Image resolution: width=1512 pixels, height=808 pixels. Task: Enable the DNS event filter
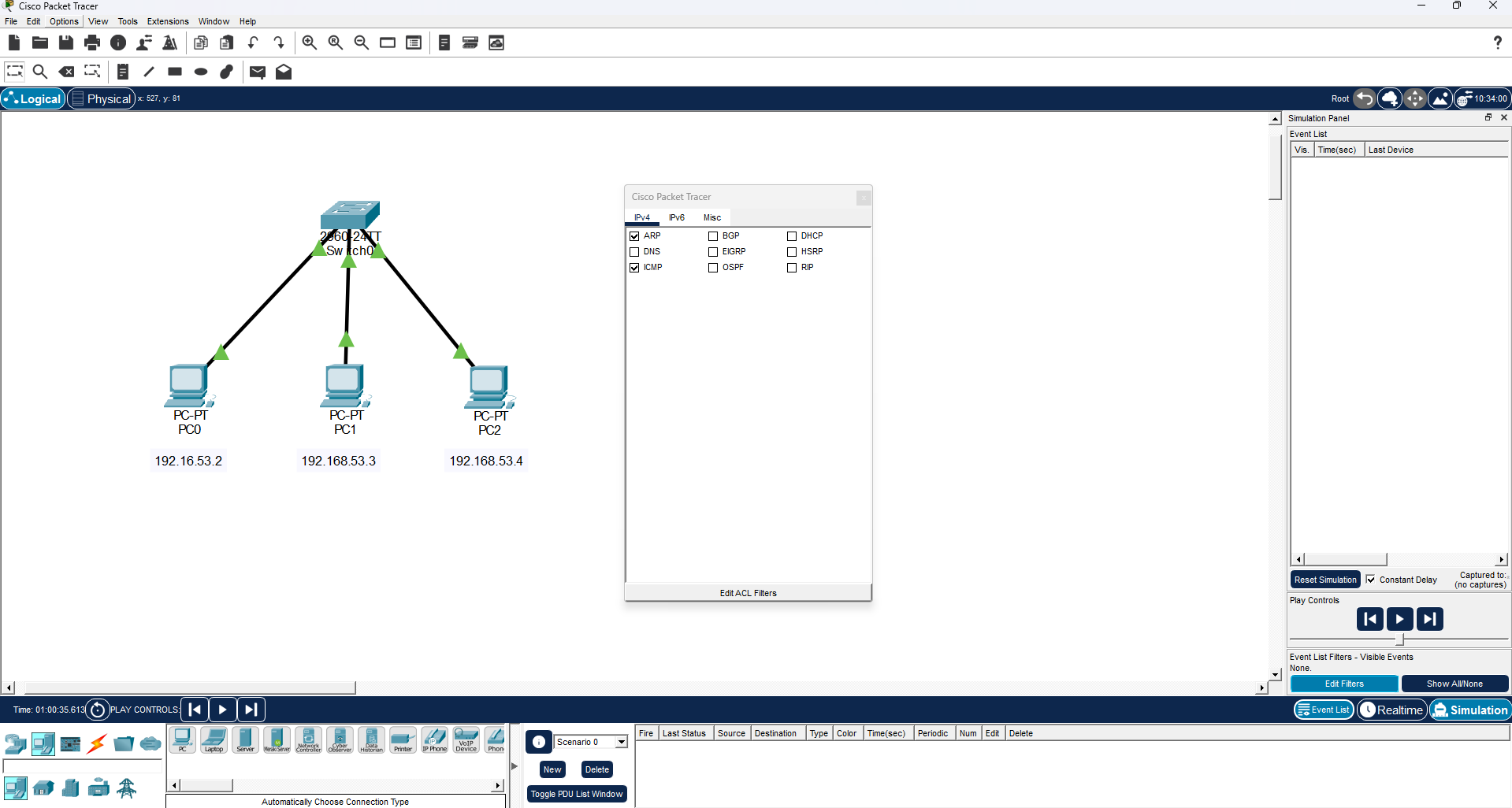[x=635, y=251]
